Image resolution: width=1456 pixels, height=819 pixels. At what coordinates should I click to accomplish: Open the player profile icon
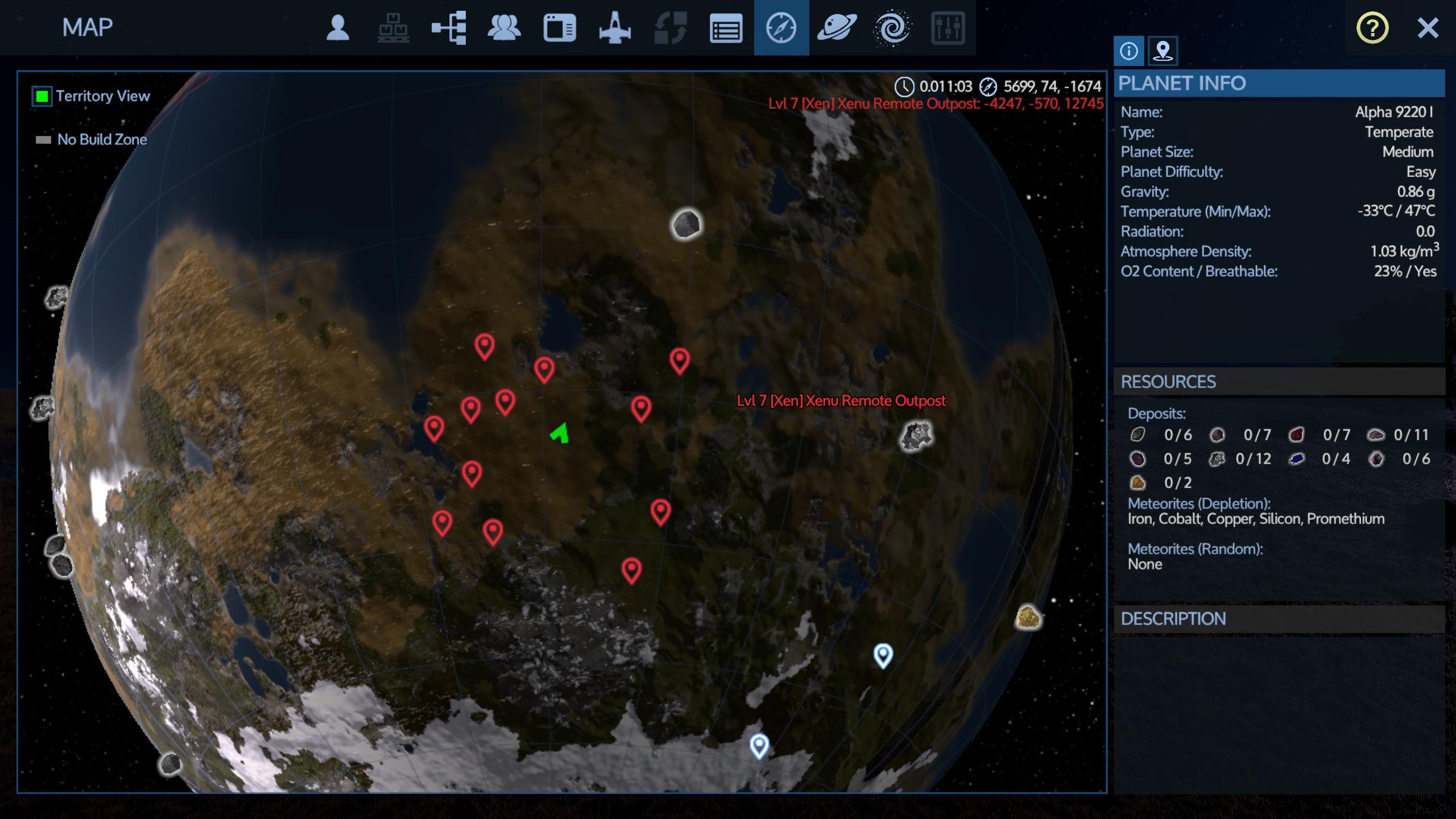[337, 28]
